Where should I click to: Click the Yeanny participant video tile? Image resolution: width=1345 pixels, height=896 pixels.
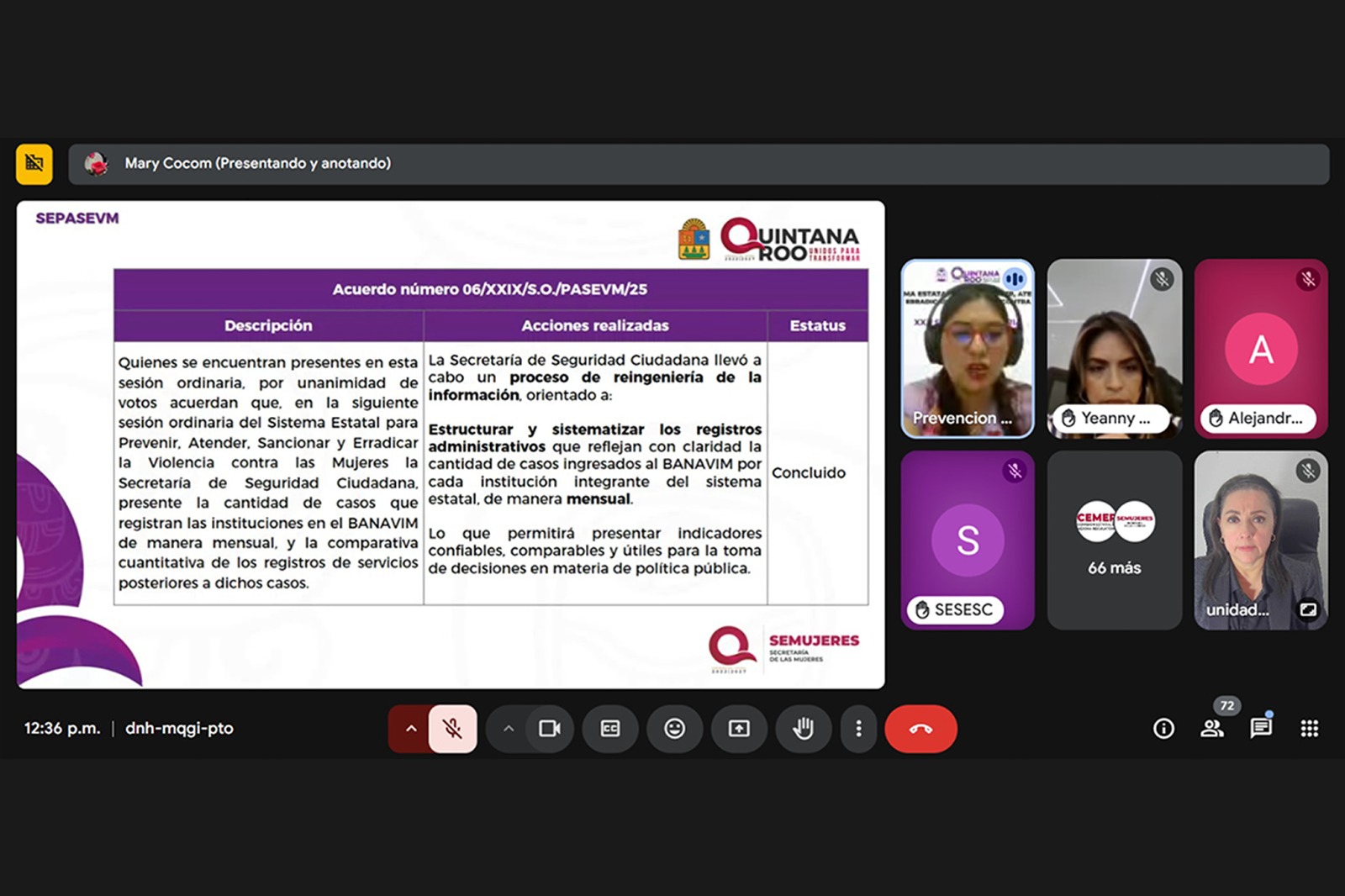[1114, 348]
